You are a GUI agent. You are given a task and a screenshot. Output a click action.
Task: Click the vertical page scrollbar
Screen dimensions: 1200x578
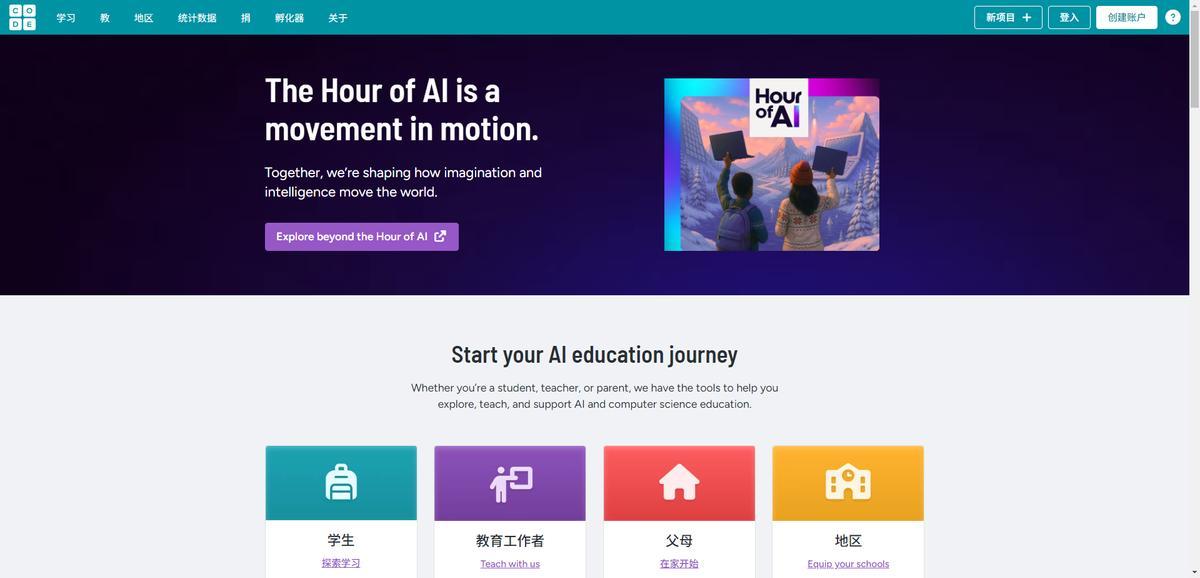1194,289
